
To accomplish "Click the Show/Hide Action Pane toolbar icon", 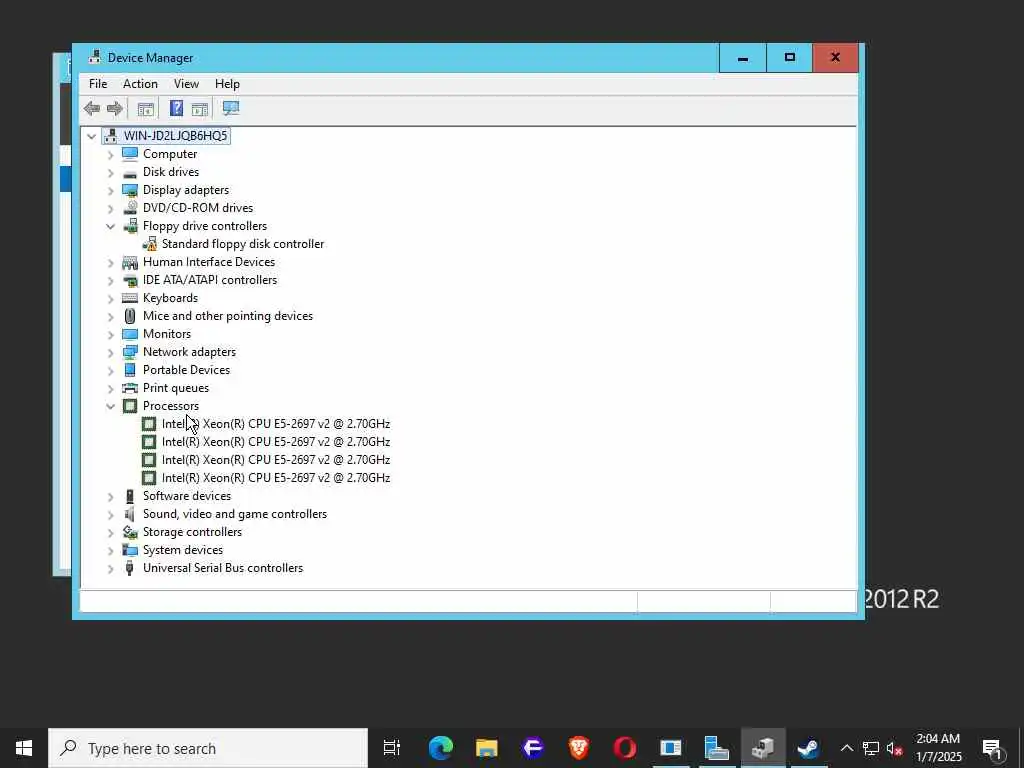I will click(x=200, y=108).
